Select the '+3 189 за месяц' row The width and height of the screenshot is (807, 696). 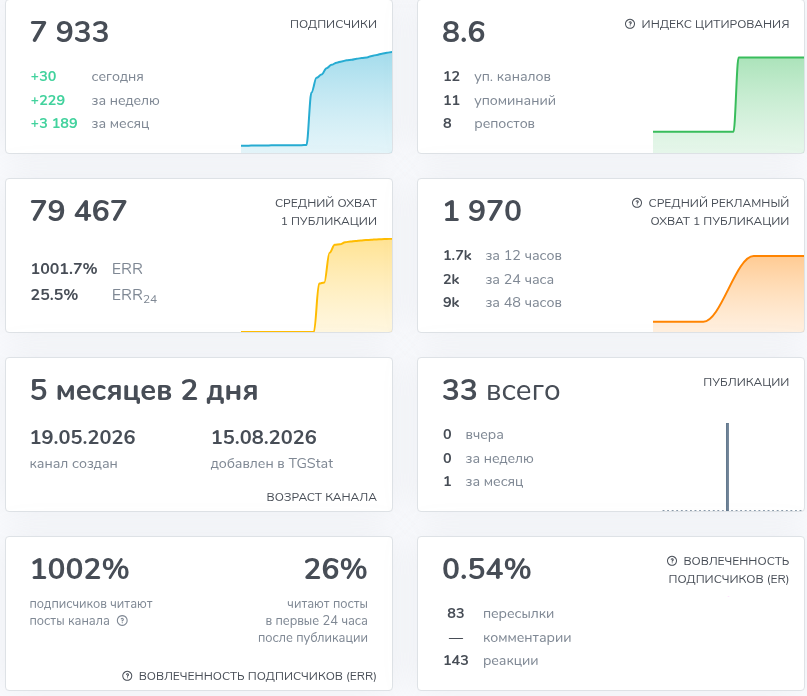[x=90, y=123]
